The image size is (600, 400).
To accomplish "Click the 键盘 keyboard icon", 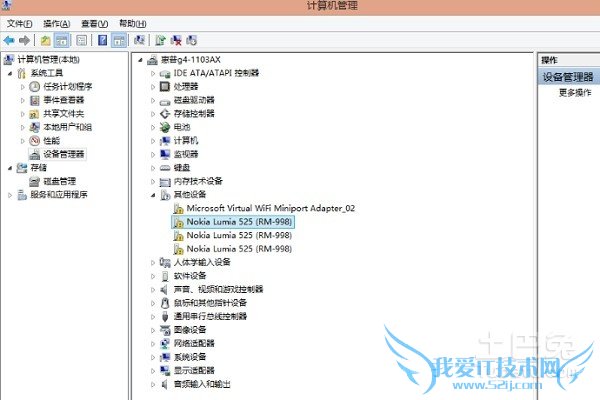I will [165, 168].
